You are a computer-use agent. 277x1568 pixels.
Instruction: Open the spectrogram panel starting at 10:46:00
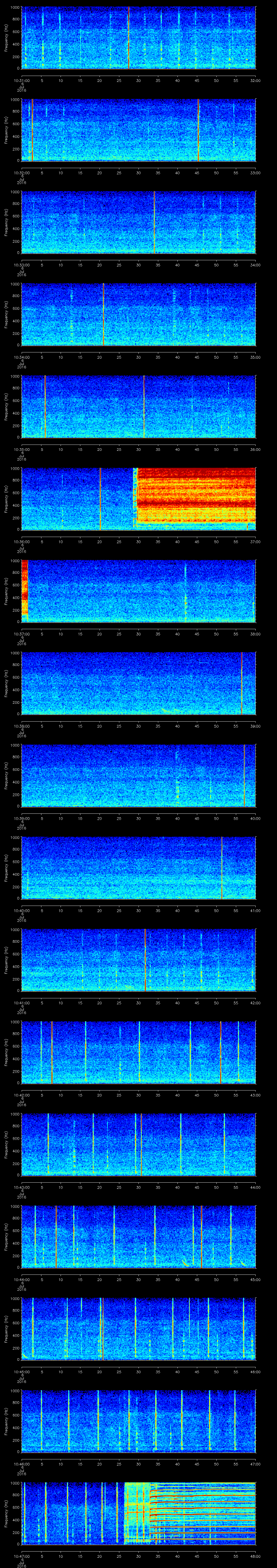pos(139,1421)
